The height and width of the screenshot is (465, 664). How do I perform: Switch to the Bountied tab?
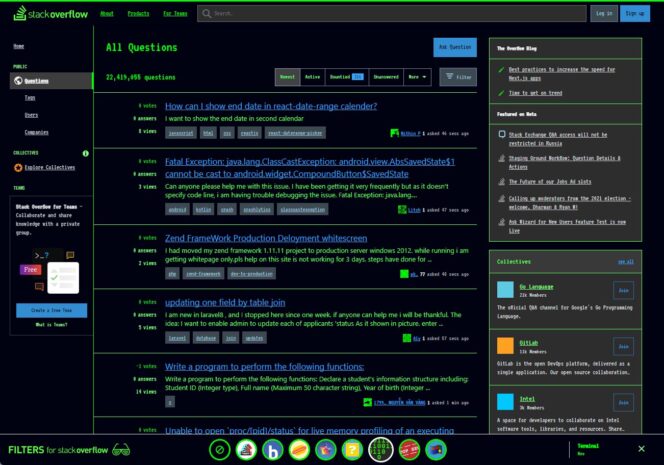point(346,77)
